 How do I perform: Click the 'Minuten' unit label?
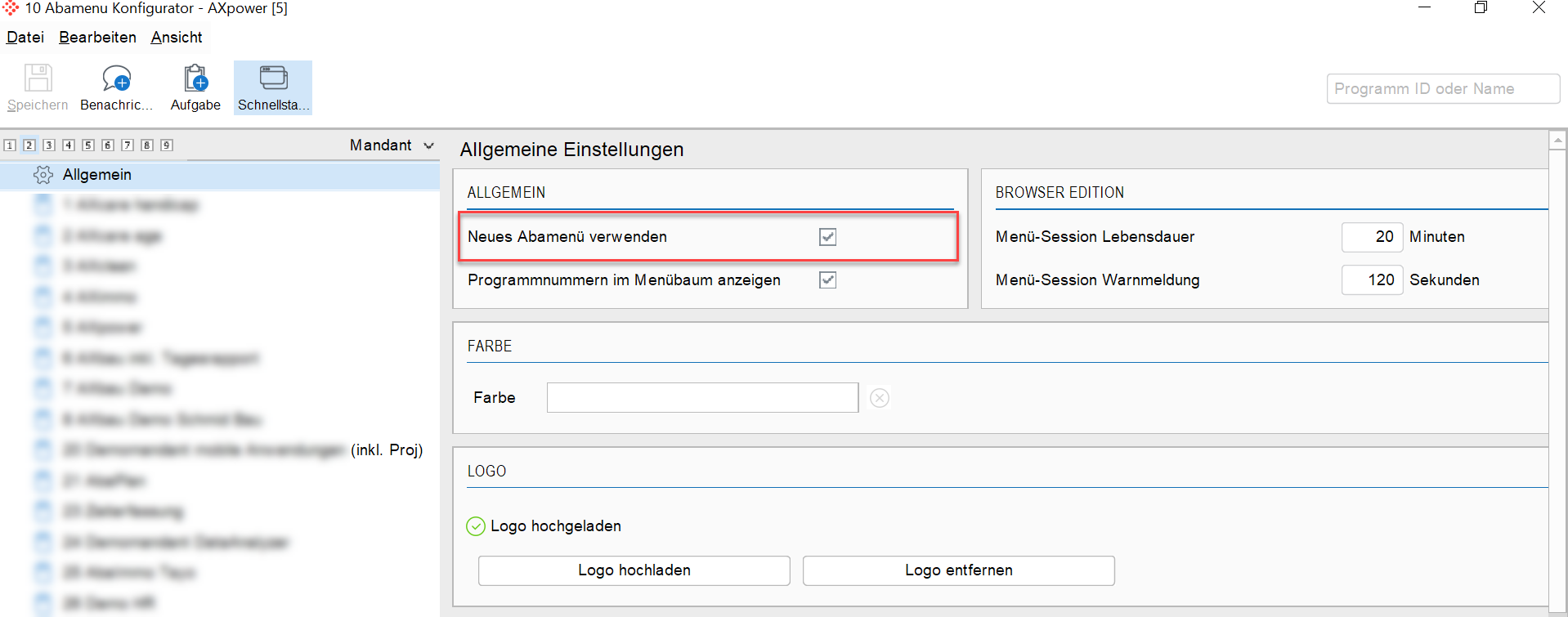coord(1437,237)
